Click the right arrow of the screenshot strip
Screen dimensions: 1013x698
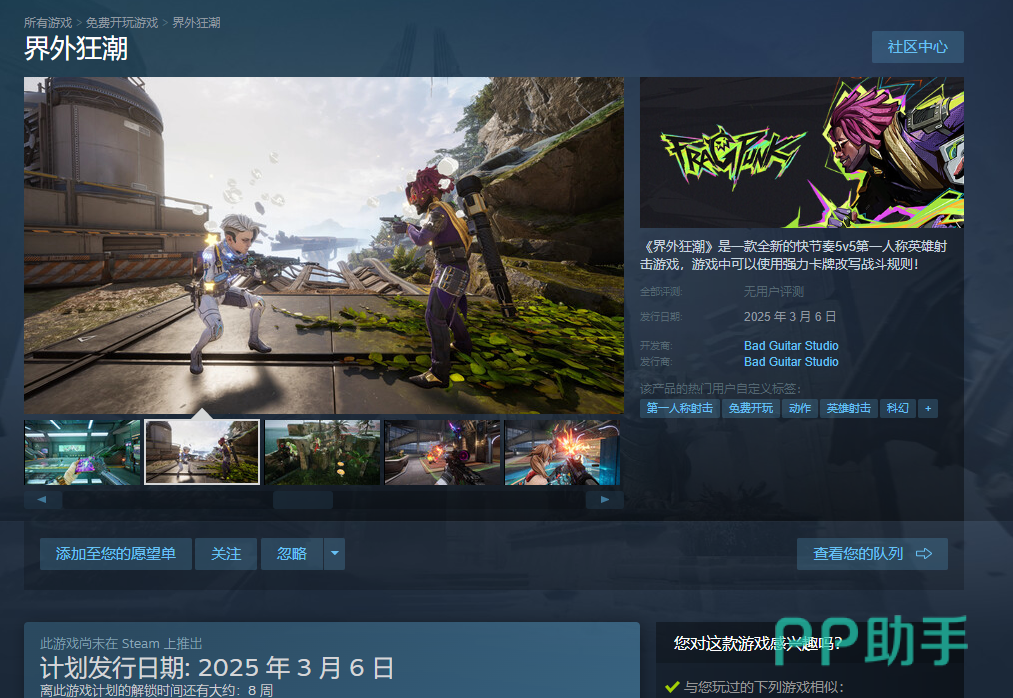pyautogui.click(x=605, y=500)
